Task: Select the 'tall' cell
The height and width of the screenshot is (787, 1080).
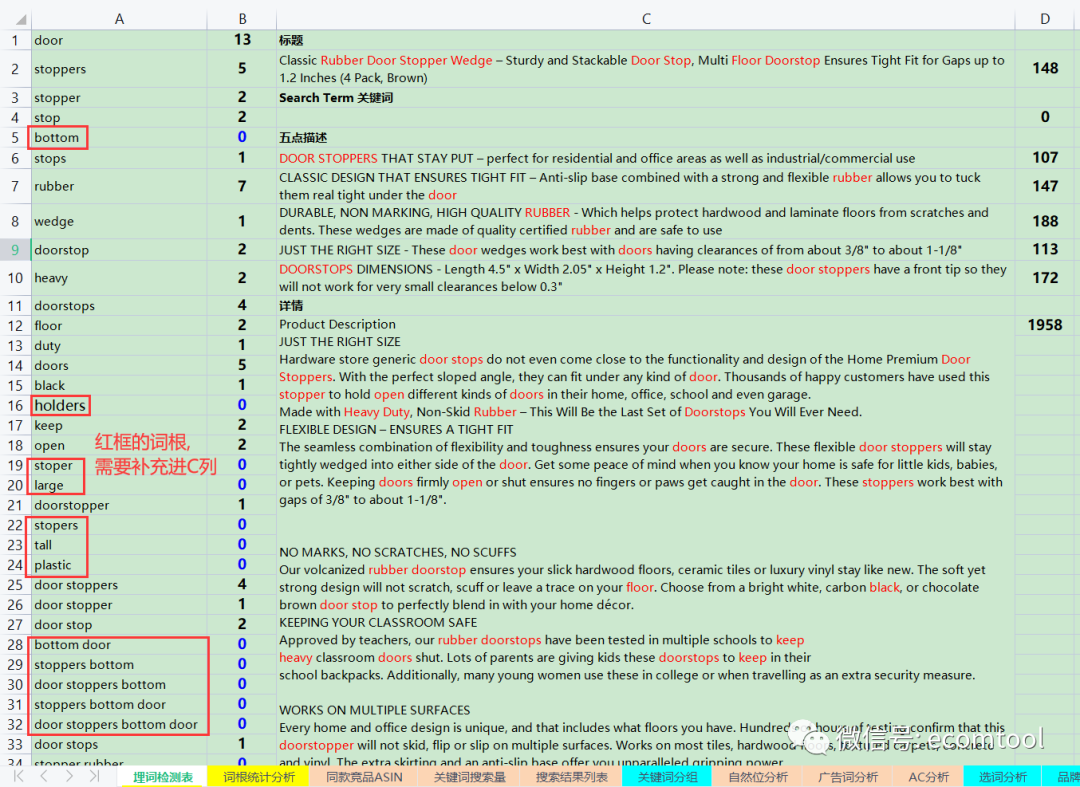Action: [x=119, y=545]
